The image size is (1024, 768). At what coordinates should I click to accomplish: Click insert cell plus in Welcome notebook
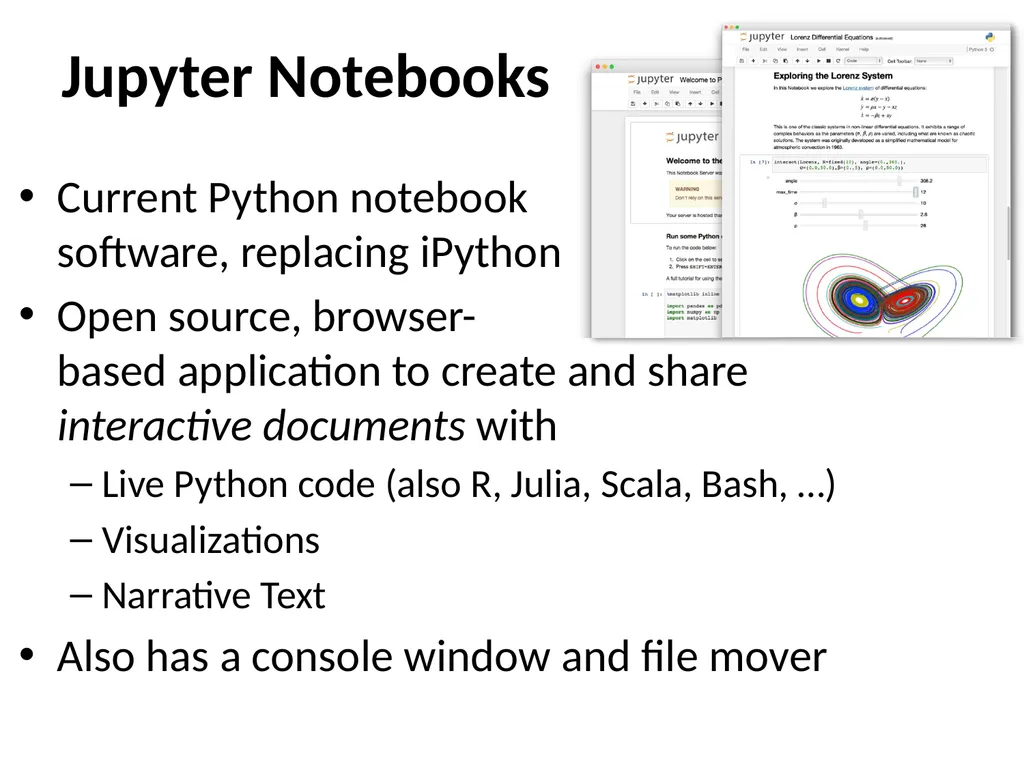click(645, 104)
